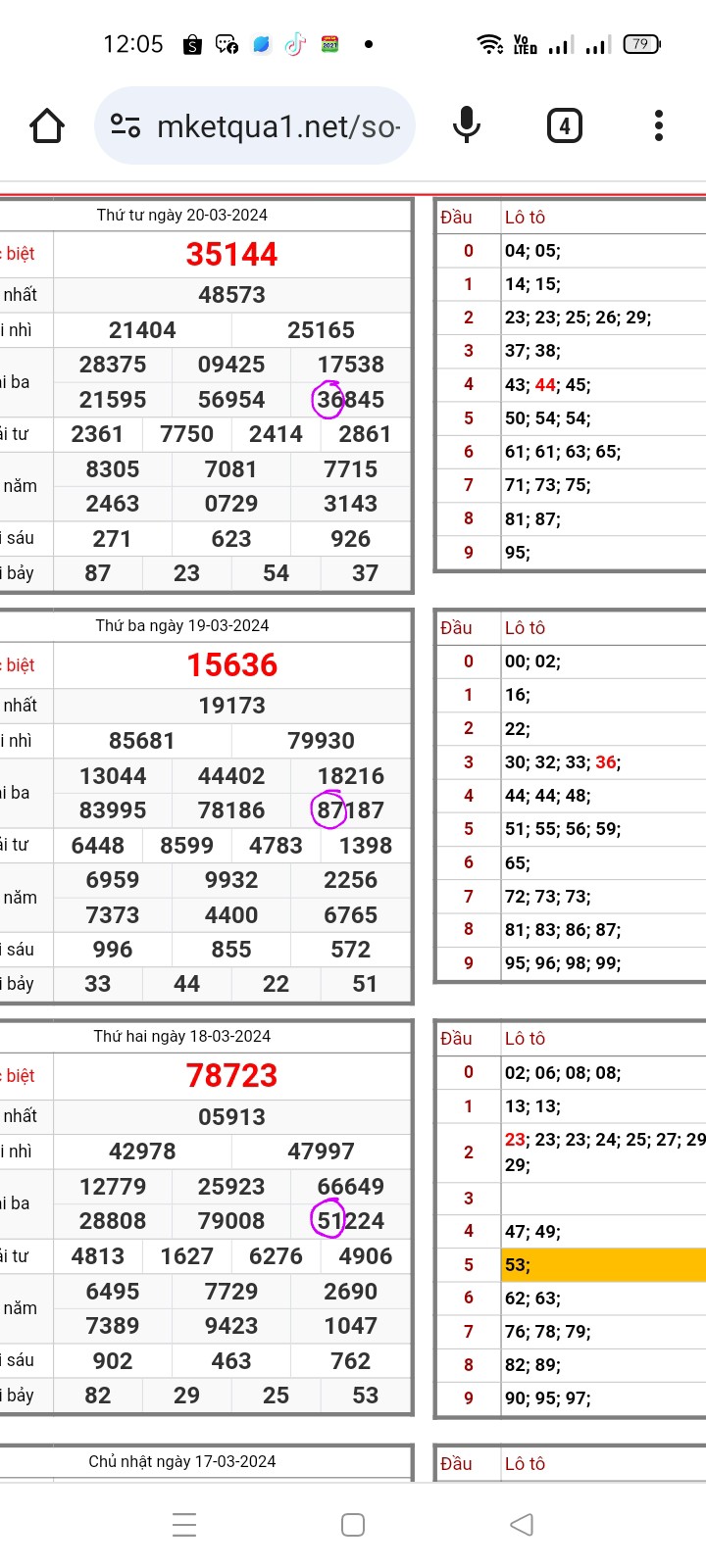Screen dimensions: 706x1568
Task: Tap the Wi-Fi status icon
Action: click(489, 44)
